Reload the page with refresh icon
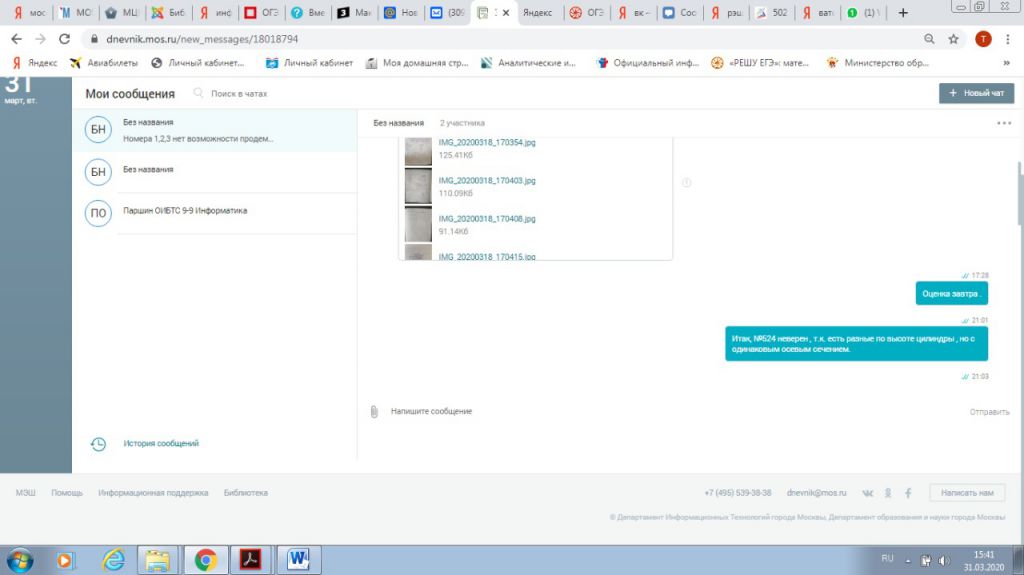The image size is (1024, 575). click(x=64, y=39)
